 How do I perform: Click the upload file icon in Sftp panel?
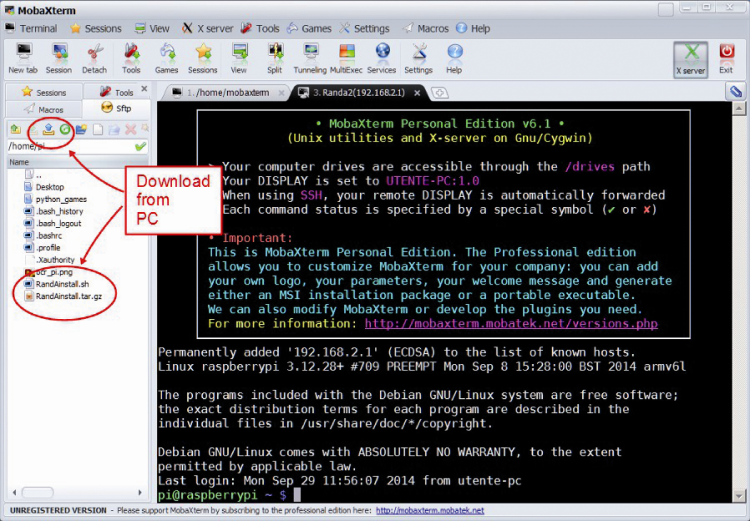click(48, 129)
